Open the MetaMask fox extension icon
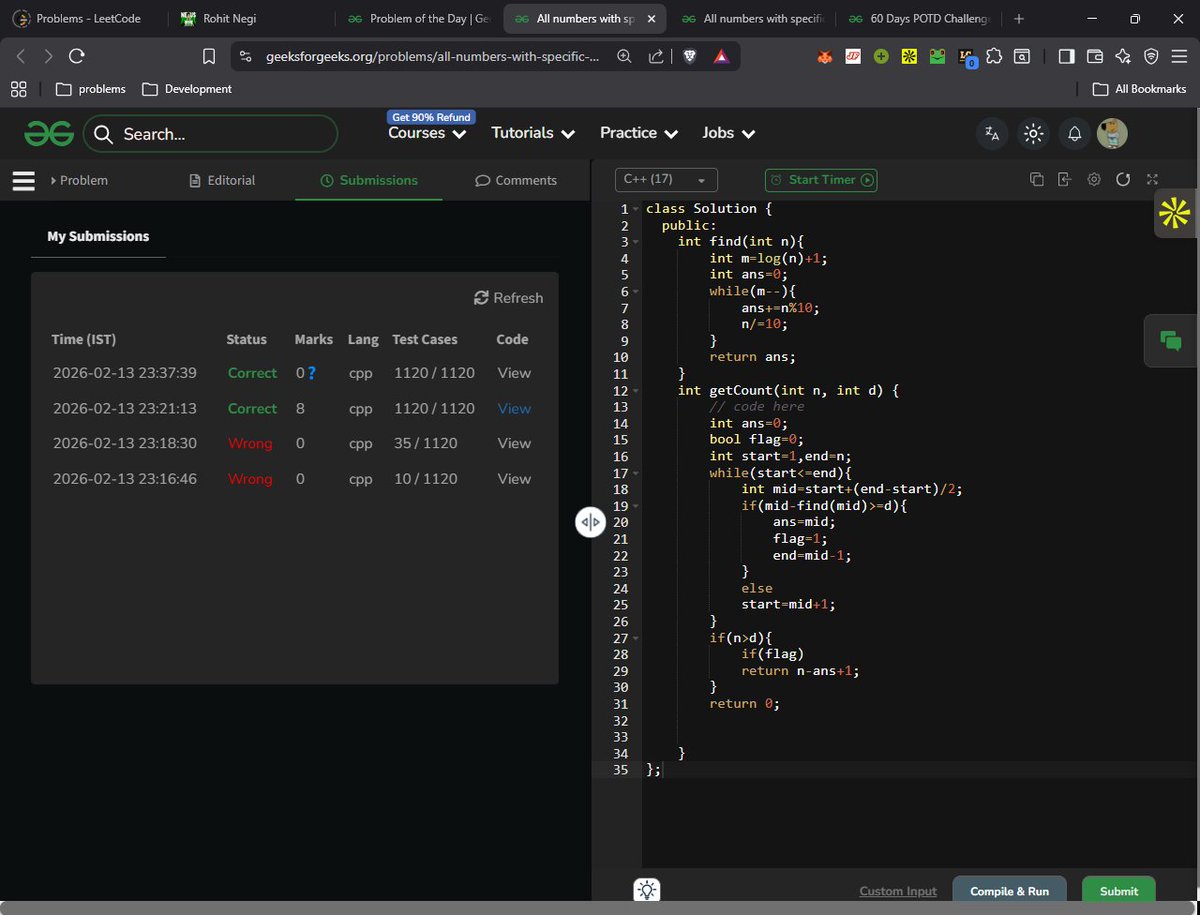 [825, 57]
